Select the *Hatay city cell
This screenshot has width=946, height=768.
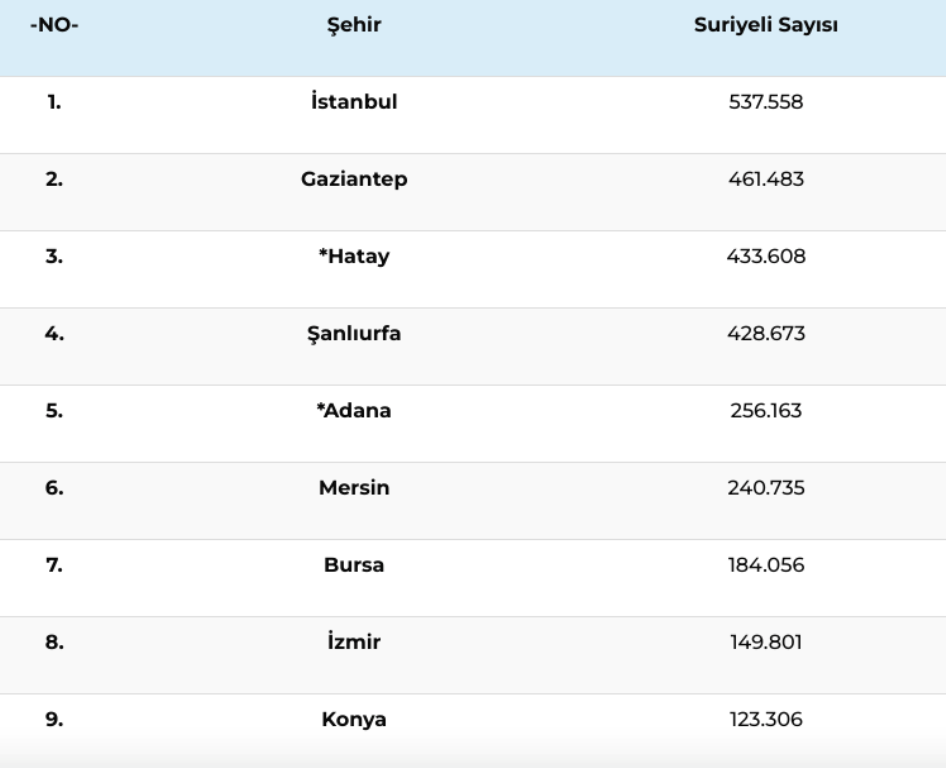(354, 256)
